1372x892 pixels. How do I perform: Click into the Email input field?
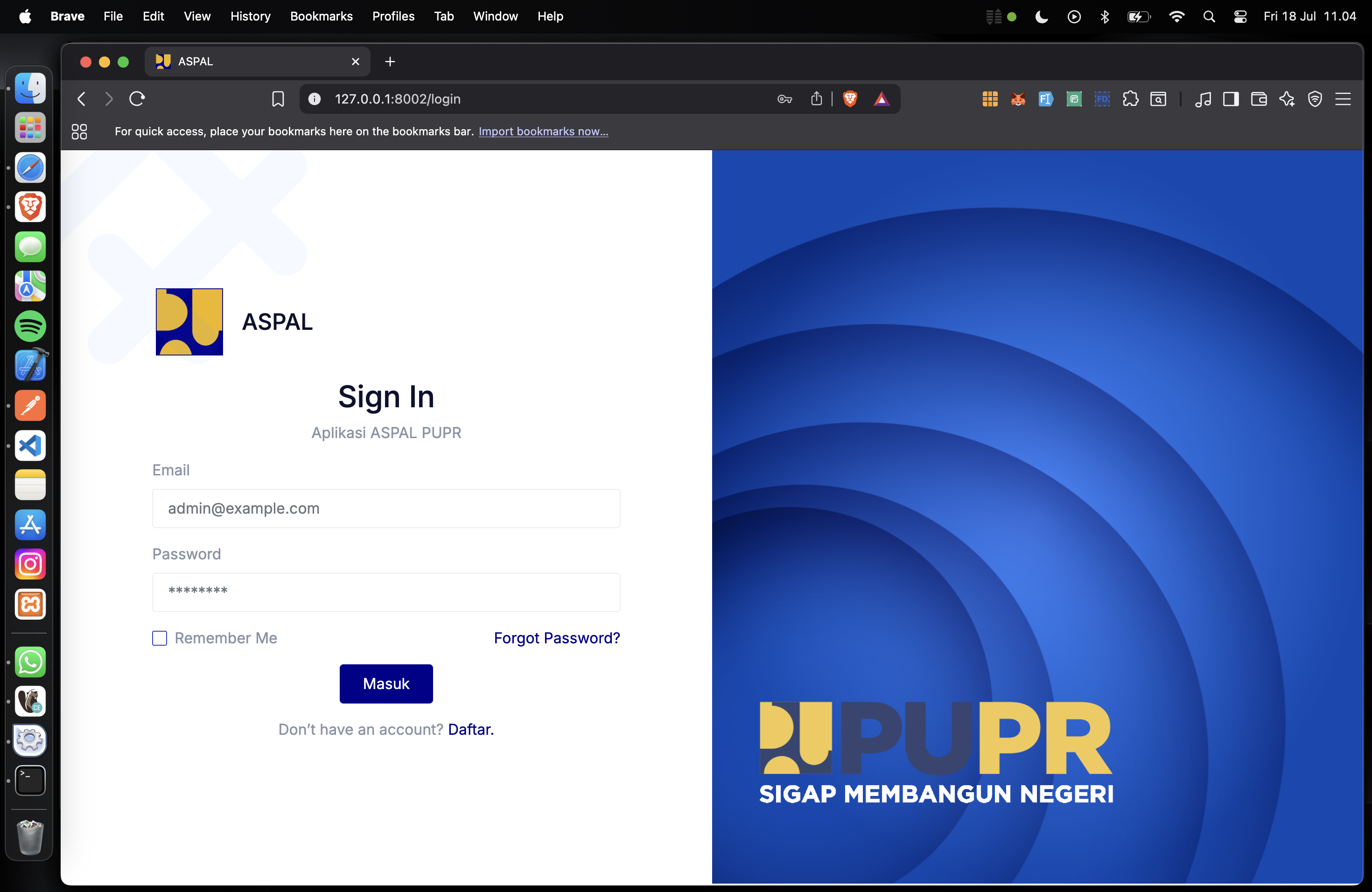click(386, 508)
